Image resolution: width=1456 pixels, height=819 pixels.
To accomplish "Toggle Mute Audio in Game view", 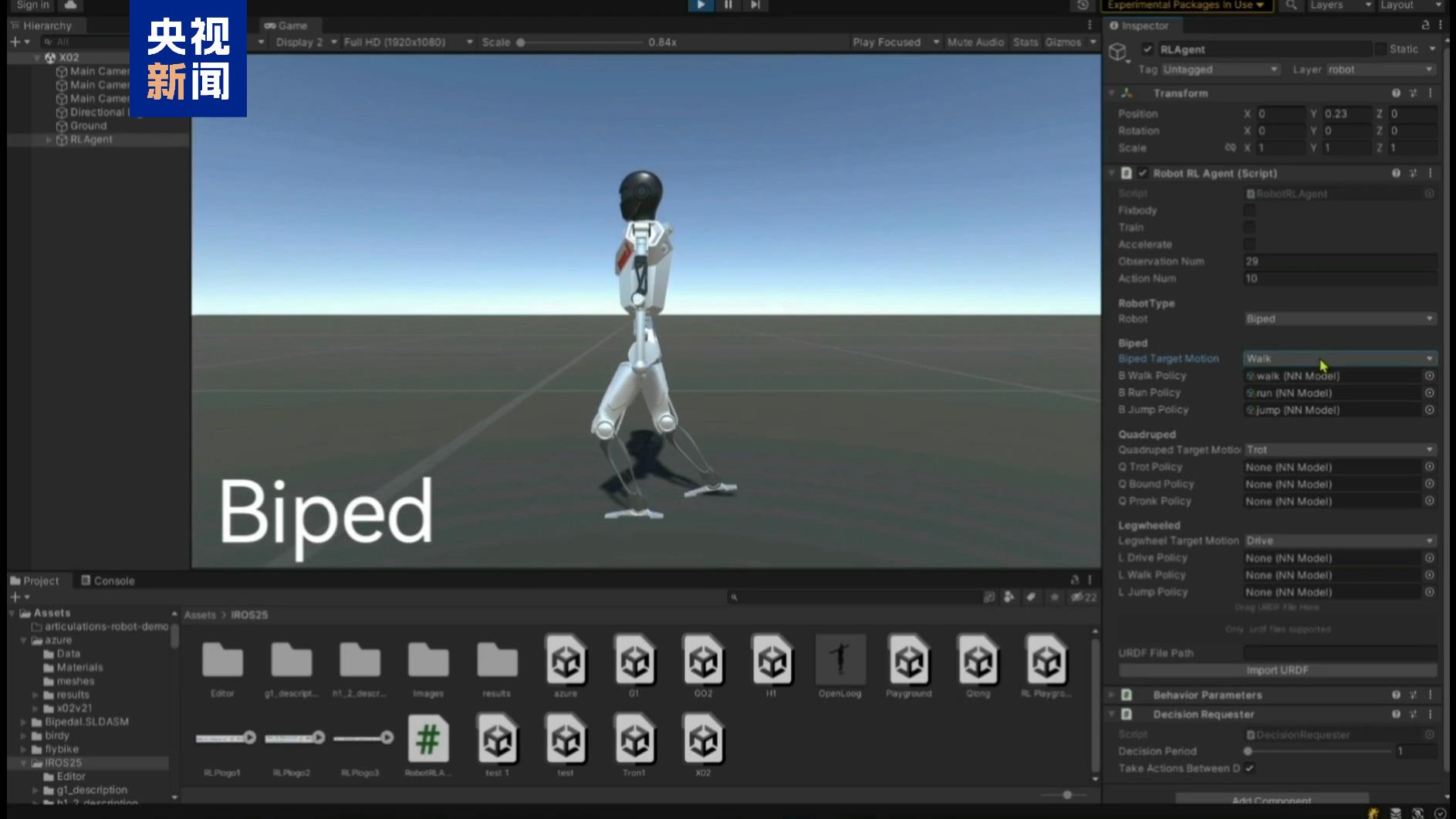I will [975, 42].
